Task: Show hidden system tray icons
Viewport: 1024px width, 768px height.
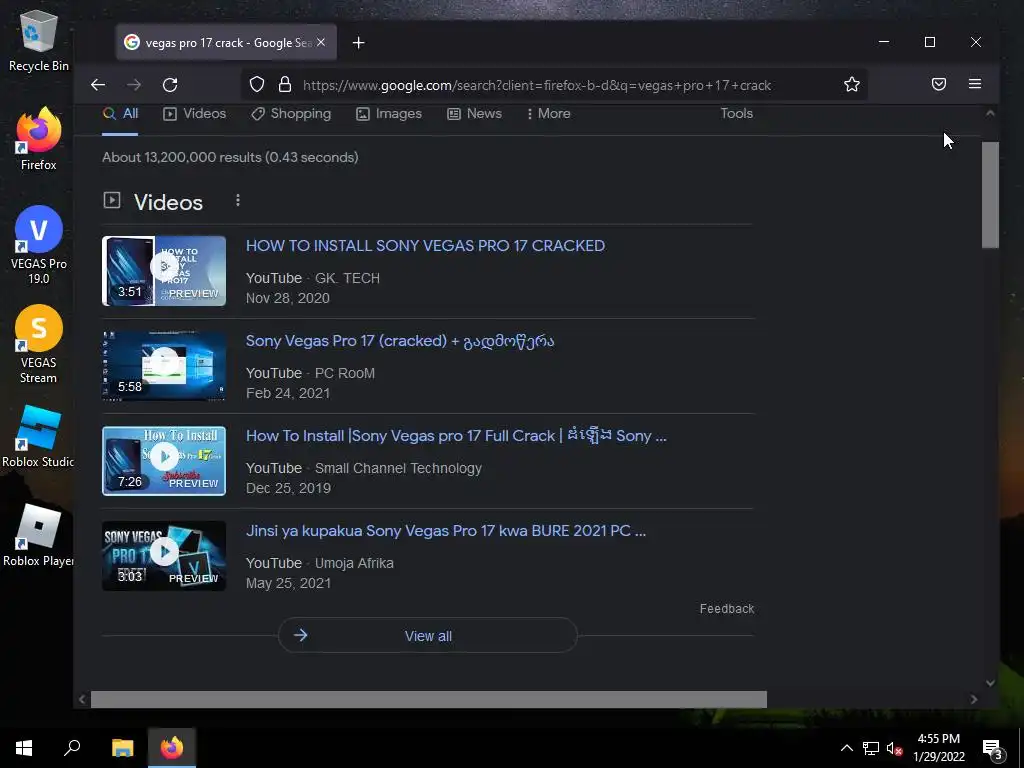Action: (846, 748)
